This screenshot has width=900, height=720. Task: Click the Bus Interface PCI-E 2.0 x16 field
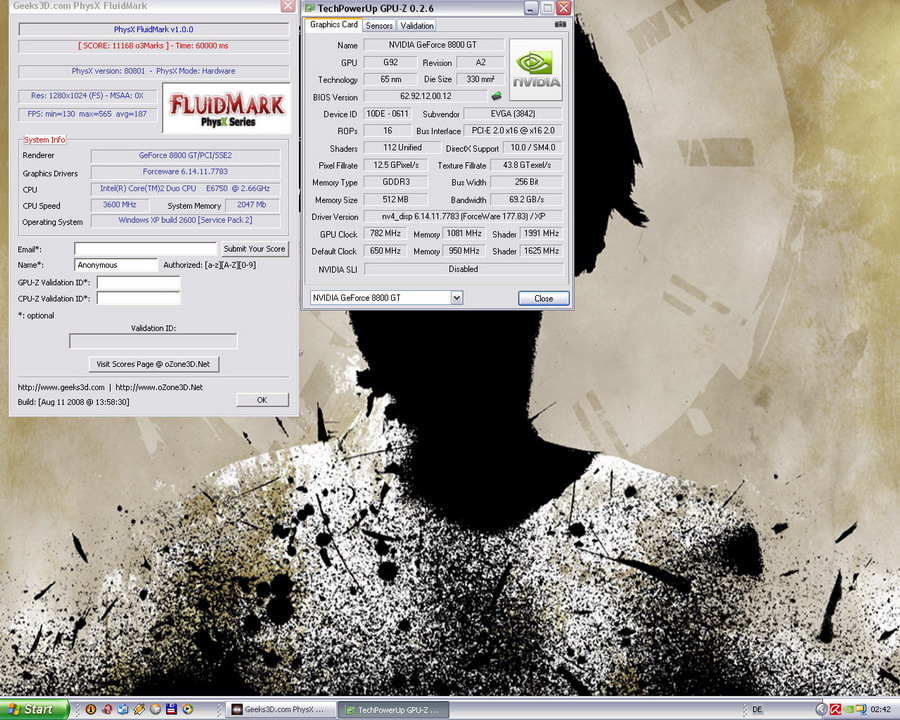point(513,130)
